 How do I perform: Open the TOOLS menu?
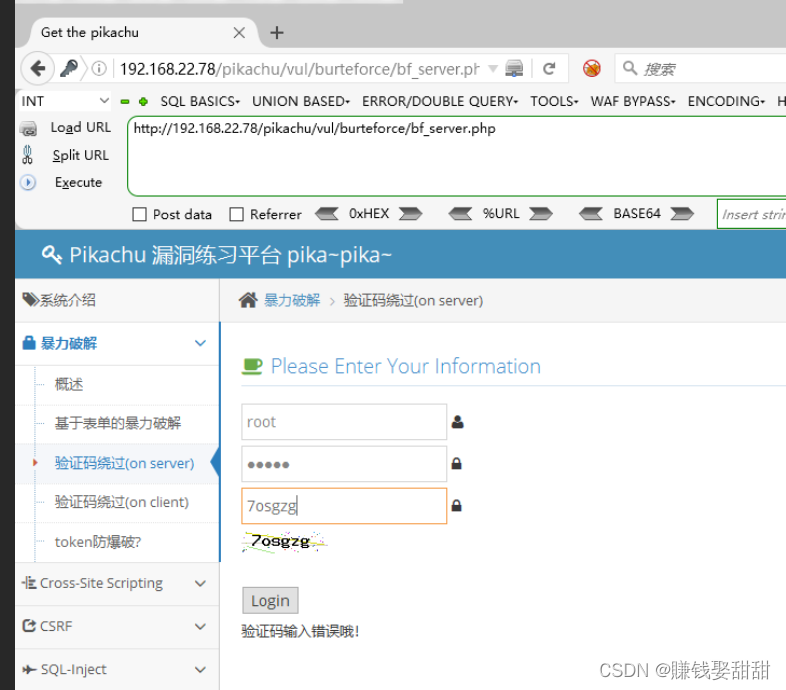click(x=554, y=101)
